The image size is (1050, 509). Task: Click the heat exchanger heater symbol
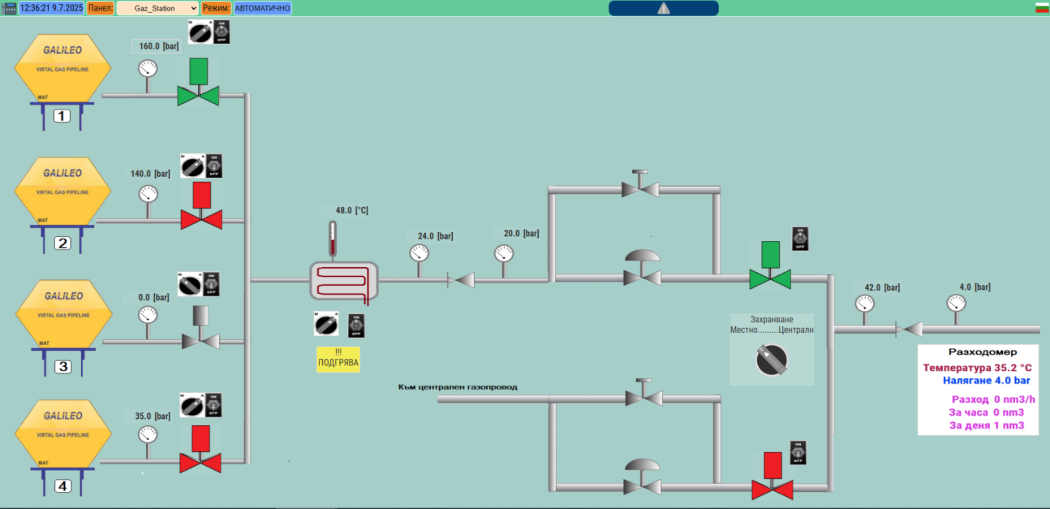(x=344, y=280)
